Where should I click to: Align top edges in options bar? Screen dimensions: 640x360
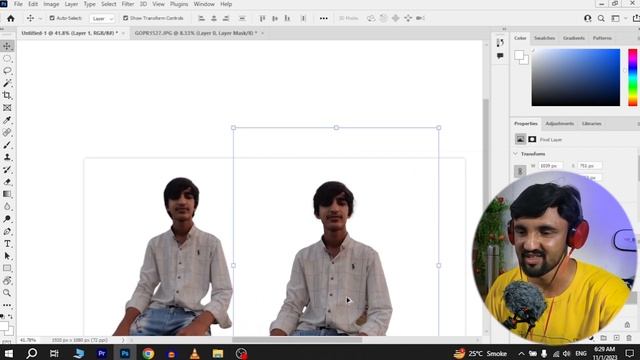tap(262, 18)
